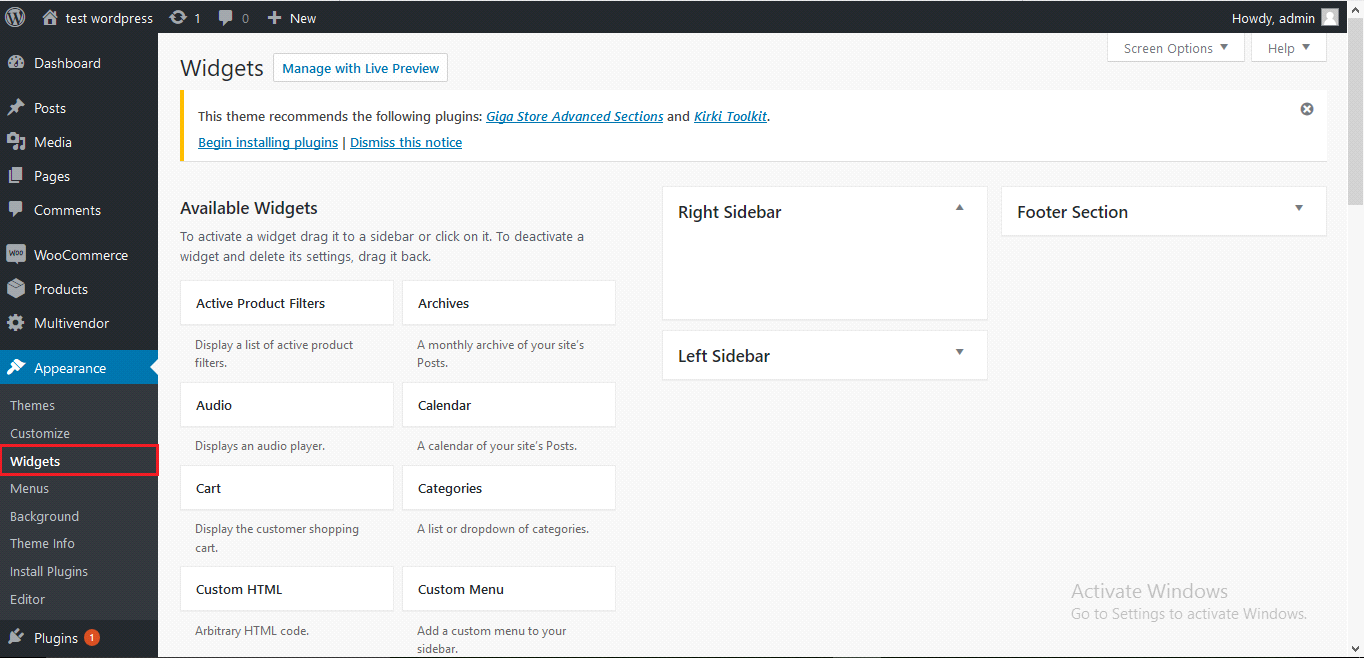Screen dimensions: 1364x658
Task: Open the comments bubble icon in admin bar
Action: 226,18
